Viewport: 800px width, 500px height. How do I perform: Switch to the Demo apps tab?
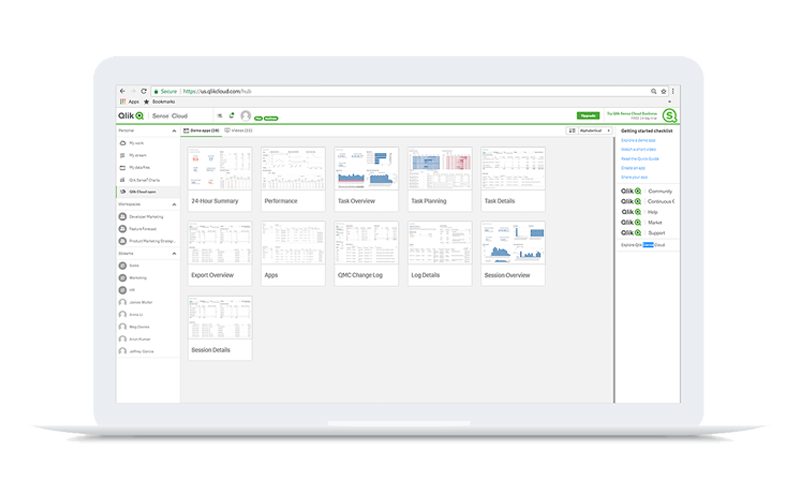click(x=202, y=131)
